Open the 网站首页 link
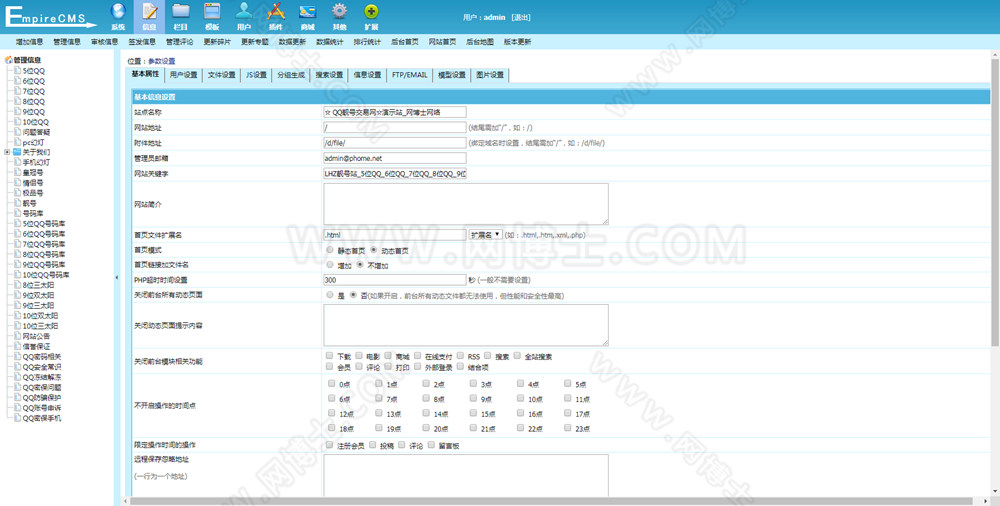The height and width of the screenshot is (506, 1000). point(442,42)
